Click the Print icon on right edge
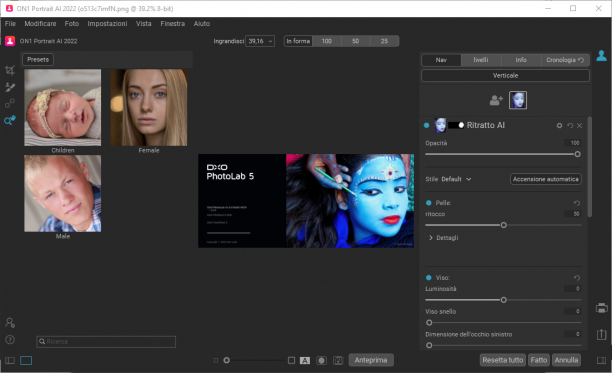 (601, 308)
